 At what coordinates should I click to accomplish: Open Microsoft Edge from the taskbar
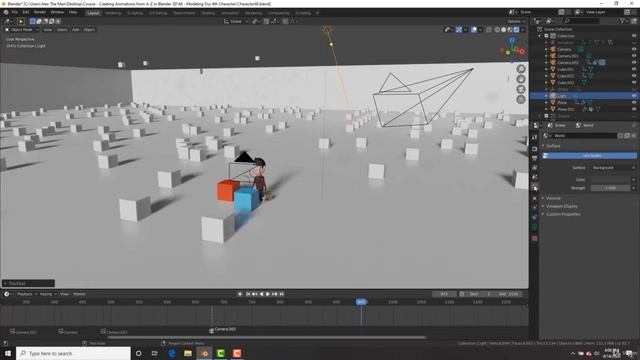[172, 353]
